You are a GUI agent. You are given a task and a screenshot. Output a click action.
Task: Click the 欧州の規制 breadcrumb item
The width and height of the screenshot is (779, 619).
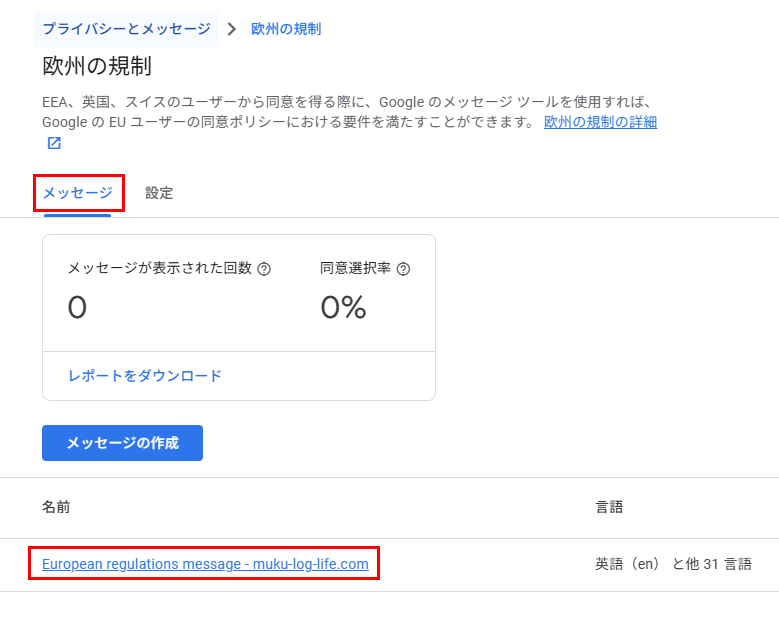point(286,29)
